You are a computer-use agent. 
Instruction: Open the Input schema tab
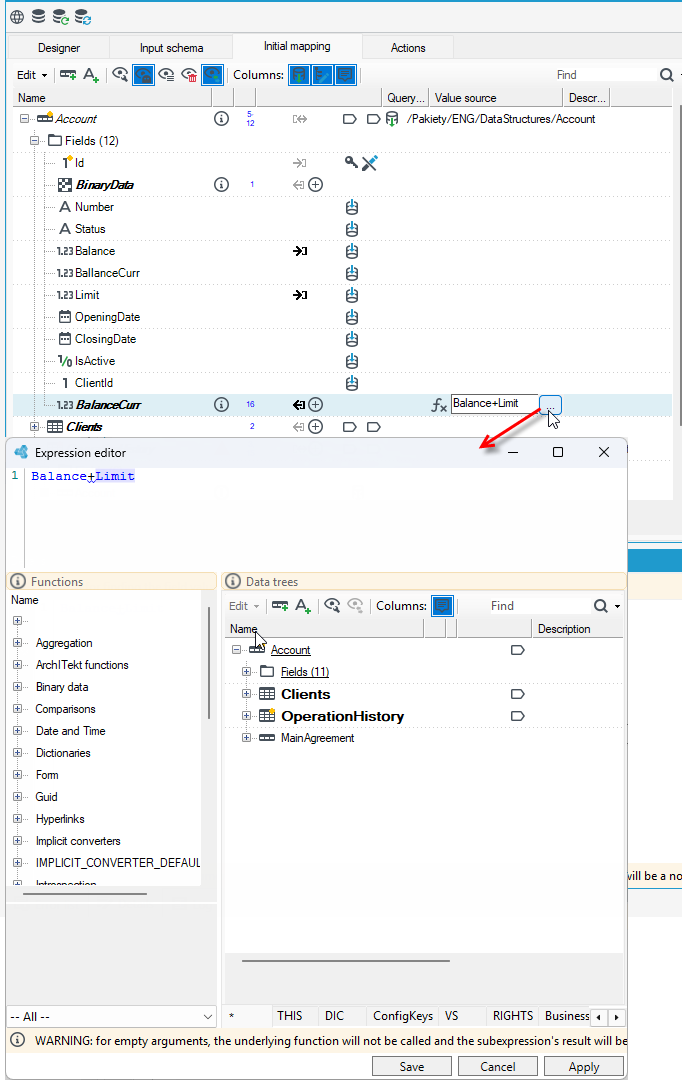[171, 48]
